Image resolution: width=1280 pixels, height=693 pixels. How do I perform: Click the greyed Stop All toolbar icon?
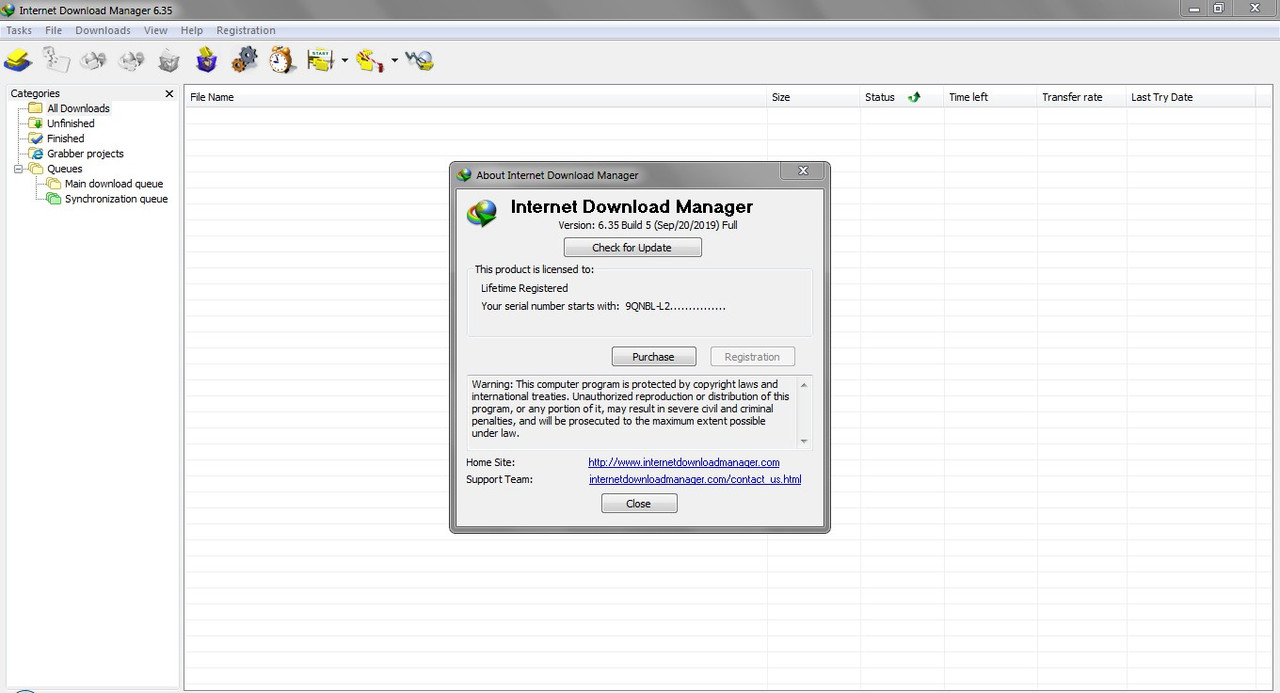coord(131,61)
